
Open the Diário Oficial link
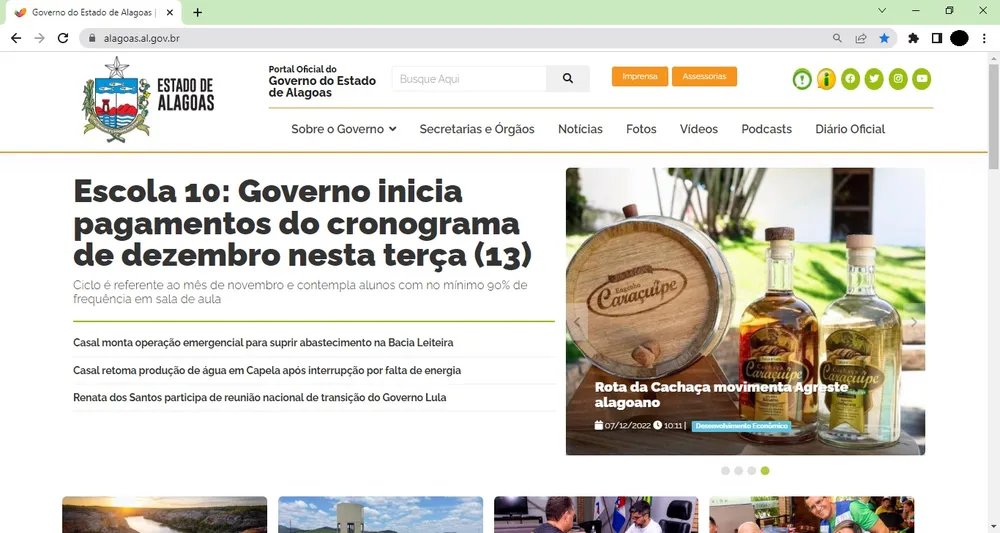pos(850,129)
